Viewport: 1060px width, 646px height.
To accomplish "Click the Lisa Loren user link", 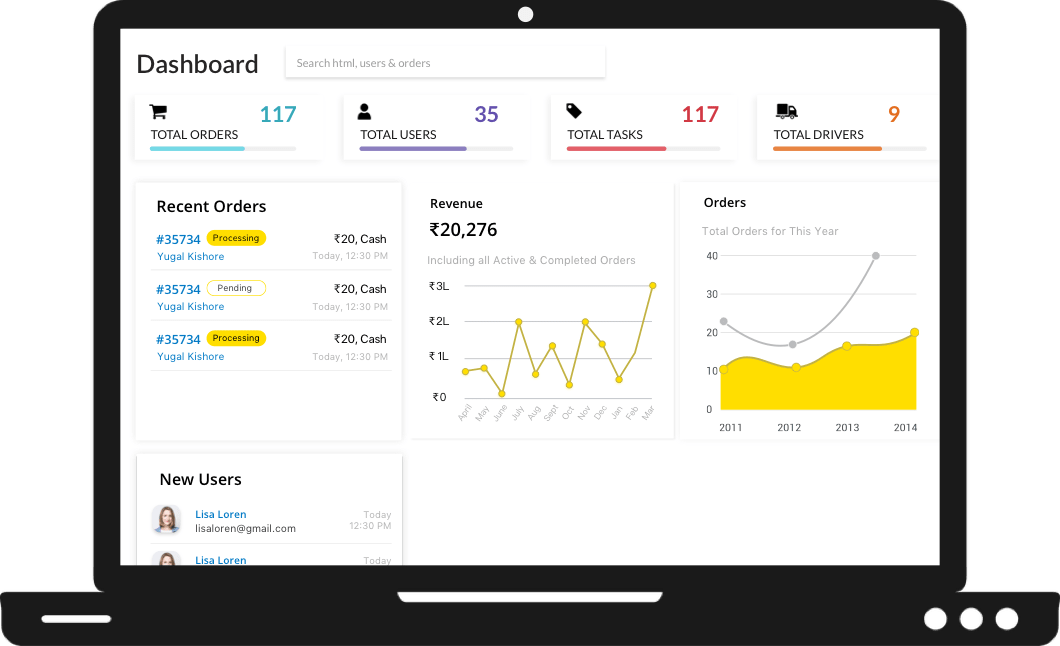I will tap(220, 514).
